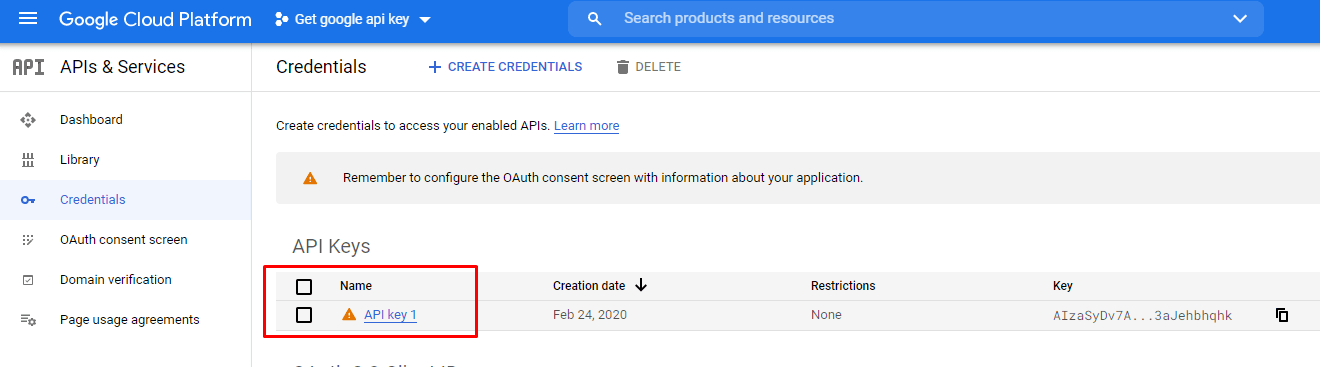Check the box for API key 1
The image size is (1320, 367).
pyautogui.click(x=304, y=315)
